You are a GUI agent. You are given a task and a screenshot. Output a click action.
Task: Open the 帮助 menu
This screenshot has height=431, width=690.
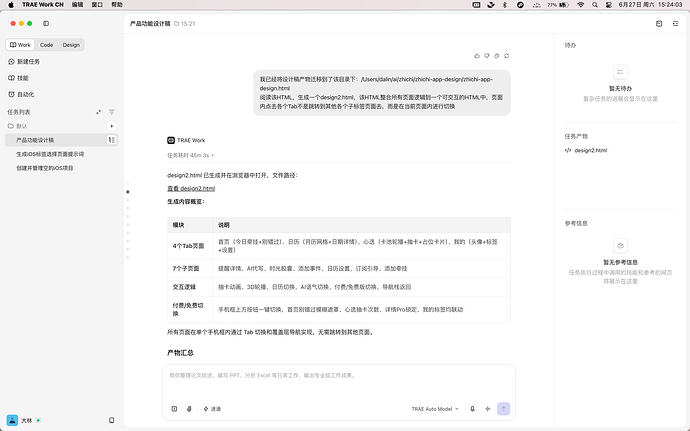coord(117,5)
